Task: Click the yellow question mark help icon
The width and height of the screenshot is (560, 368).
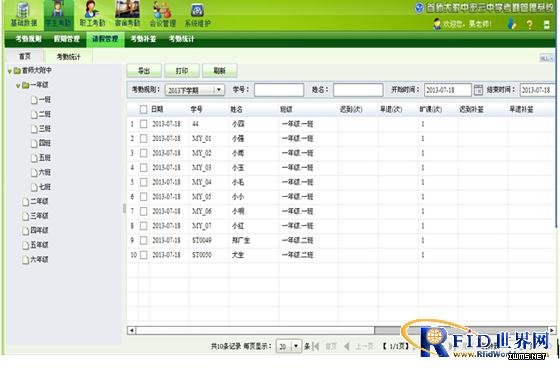Action: click(529, 24)
